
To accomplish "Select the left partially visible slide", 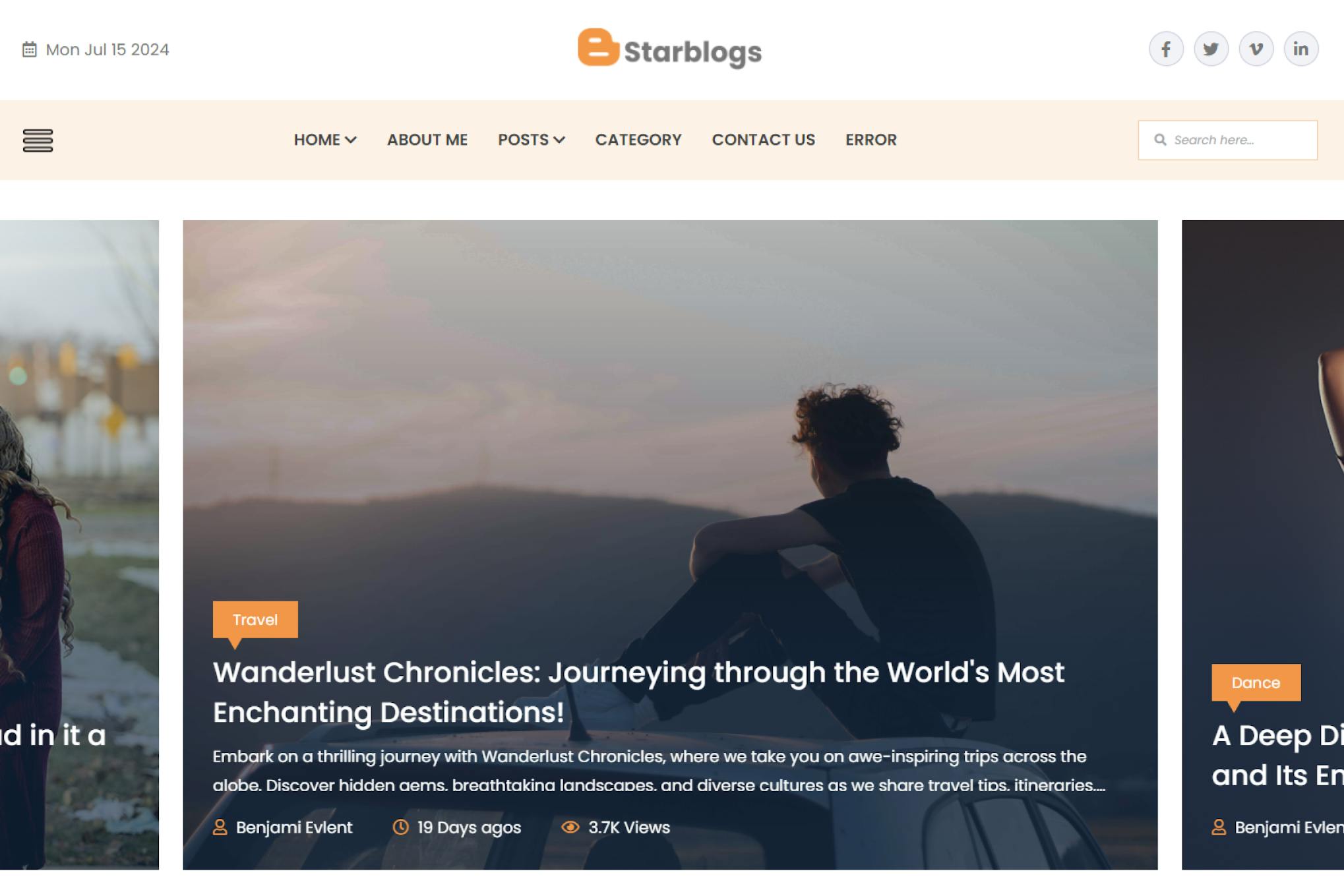I will click(79, 545).
